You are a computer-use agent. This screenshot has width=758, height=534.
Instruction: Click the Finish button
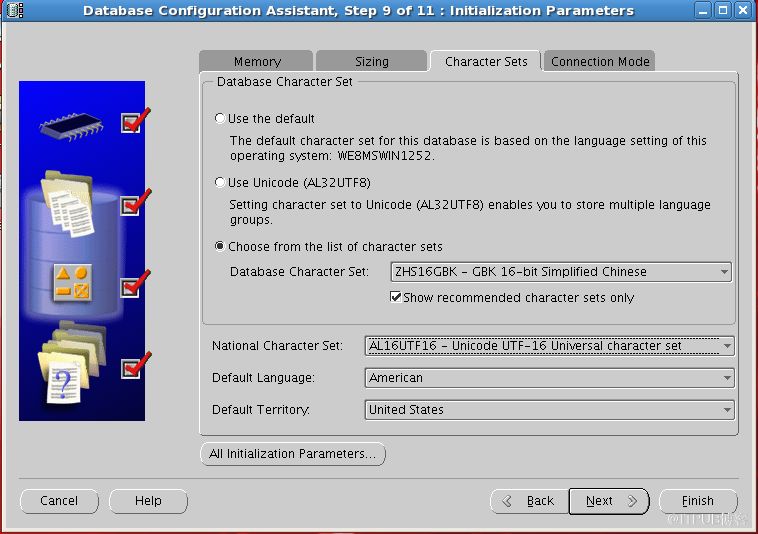point(698,501)
